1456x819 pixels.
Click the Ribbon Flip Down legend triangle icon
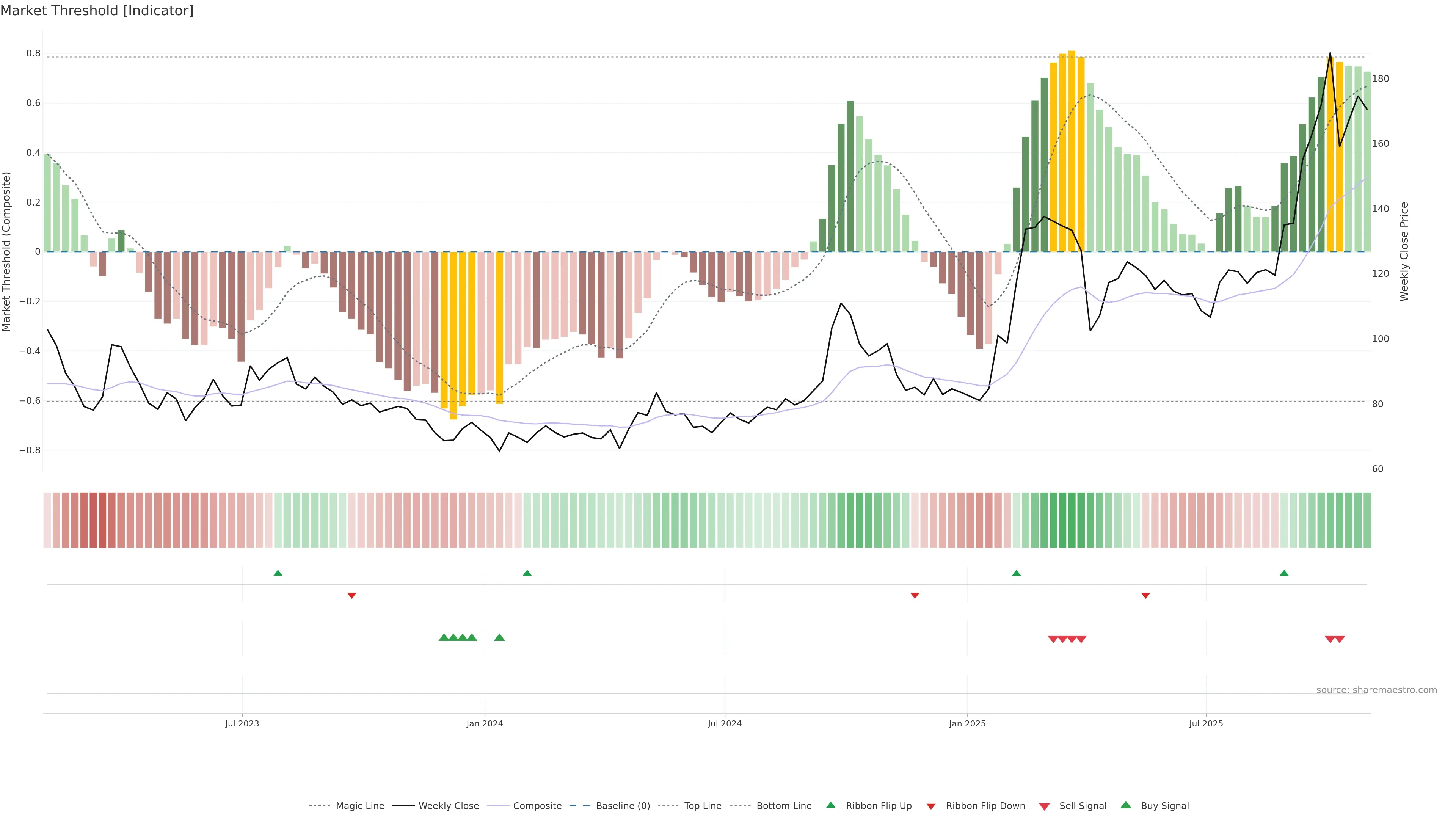(x=931, y=806)
